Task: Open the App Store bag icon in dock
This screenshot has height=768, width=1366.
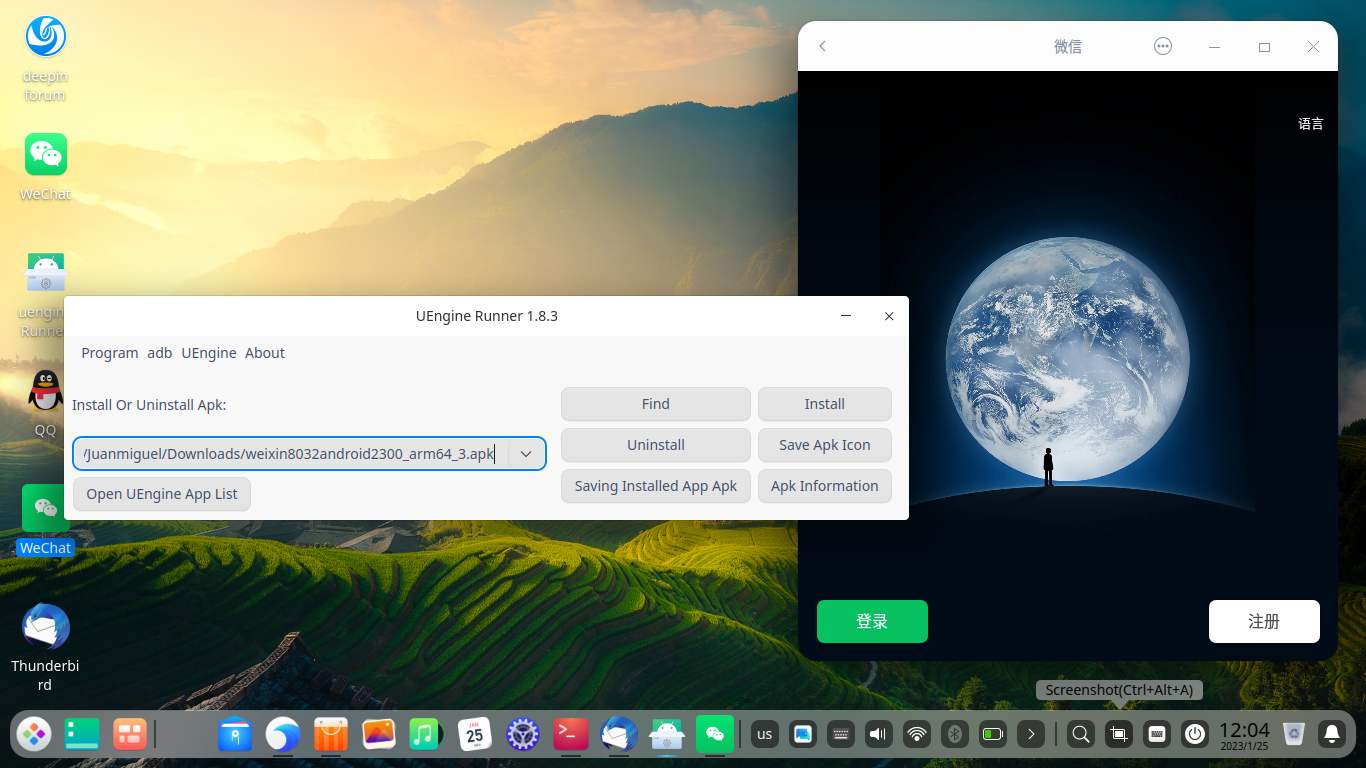Action: pyautogui.click(x=331, y=735)
